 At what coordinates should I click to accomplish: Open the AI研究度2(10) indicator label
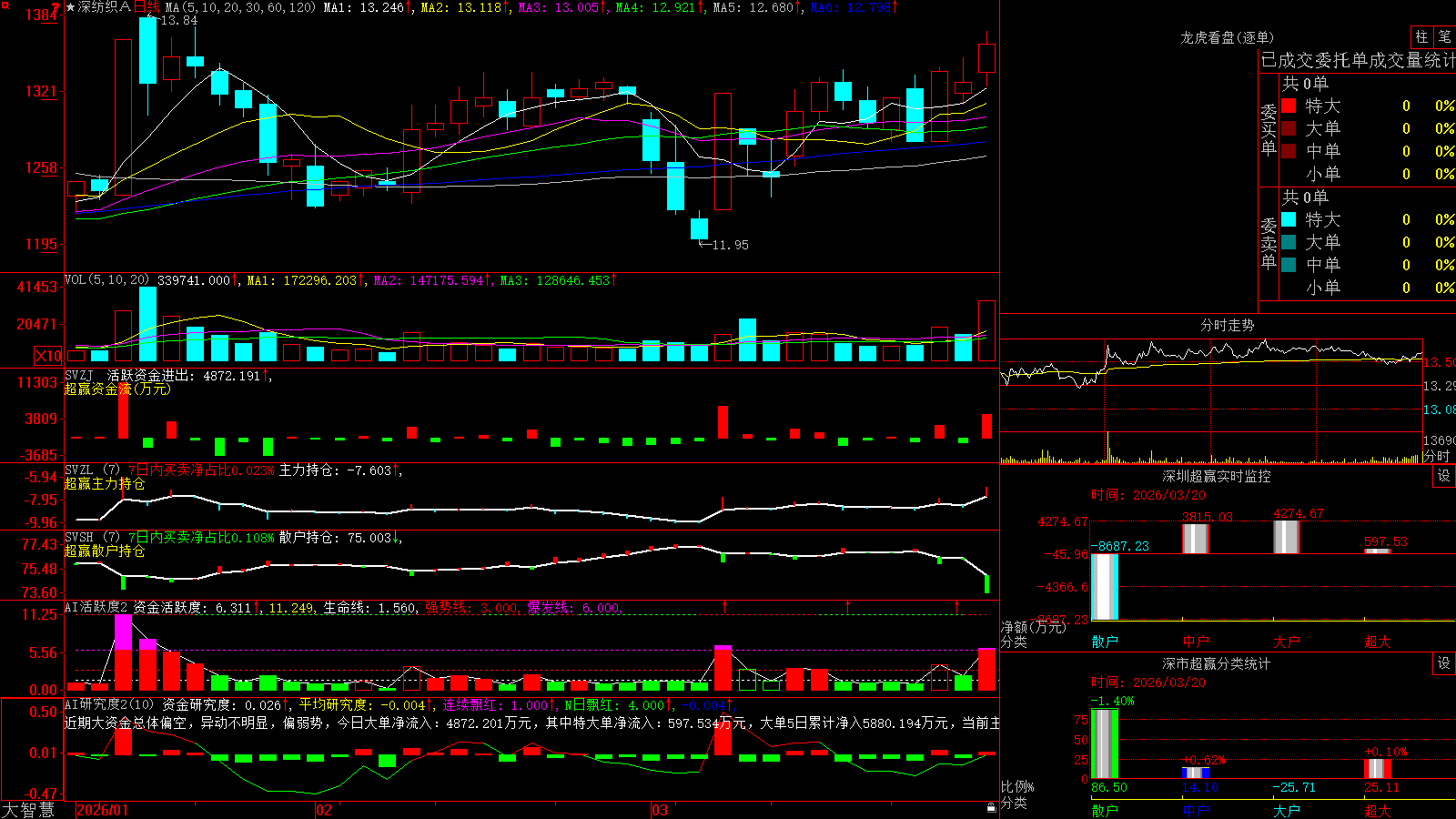[109, 704]
